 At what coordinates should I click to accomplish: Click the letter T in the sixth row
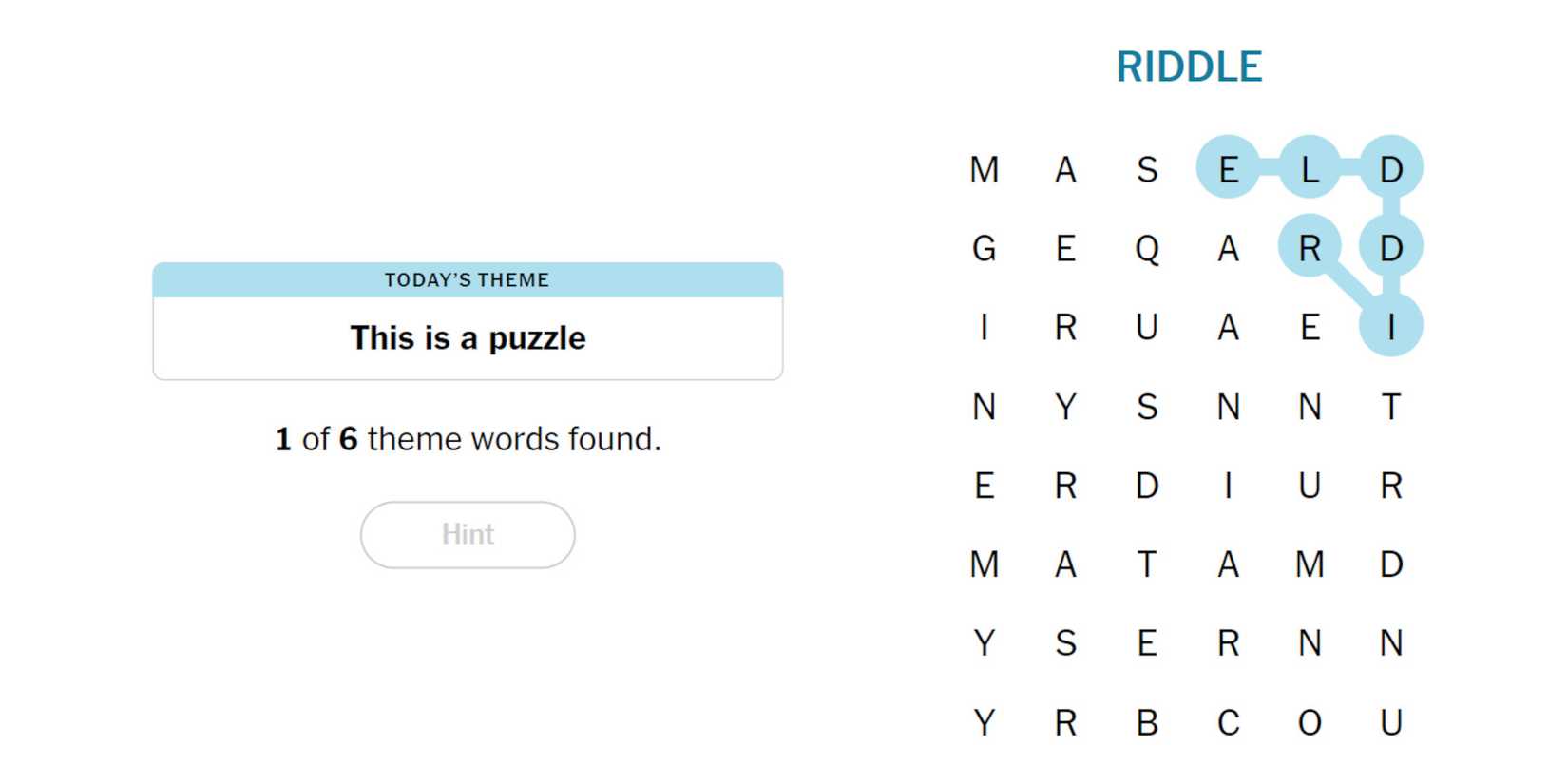(1147, 564)
